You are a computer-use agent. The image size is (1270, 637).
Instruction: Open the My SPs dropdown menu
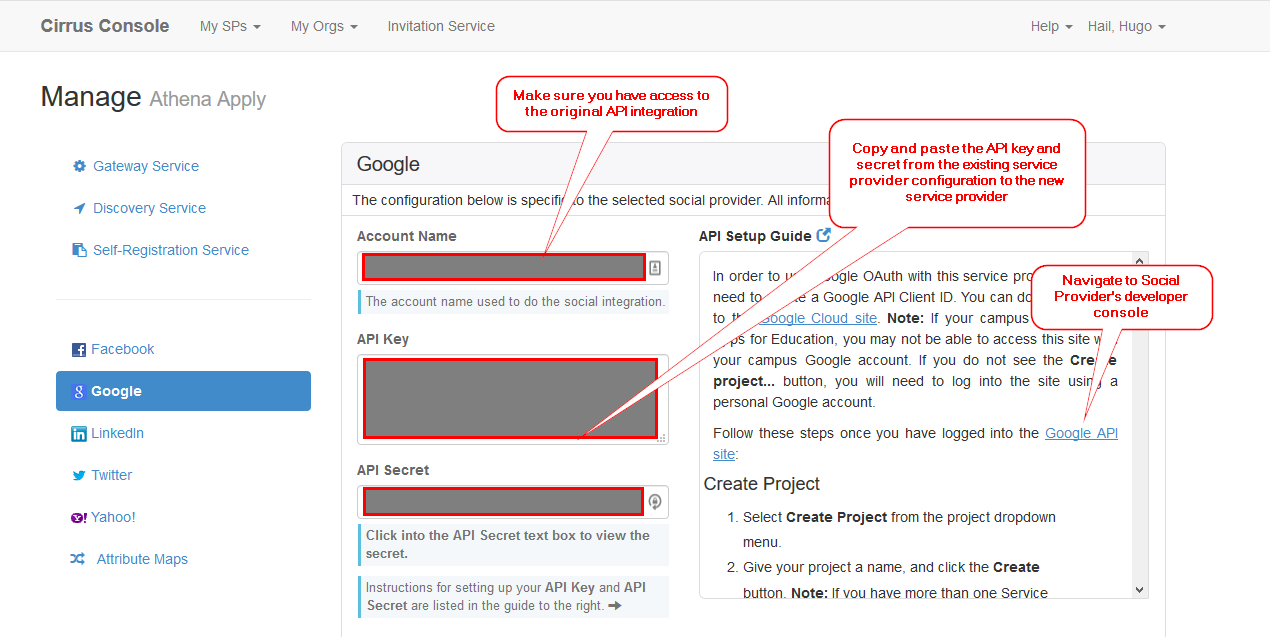(230, 26)
